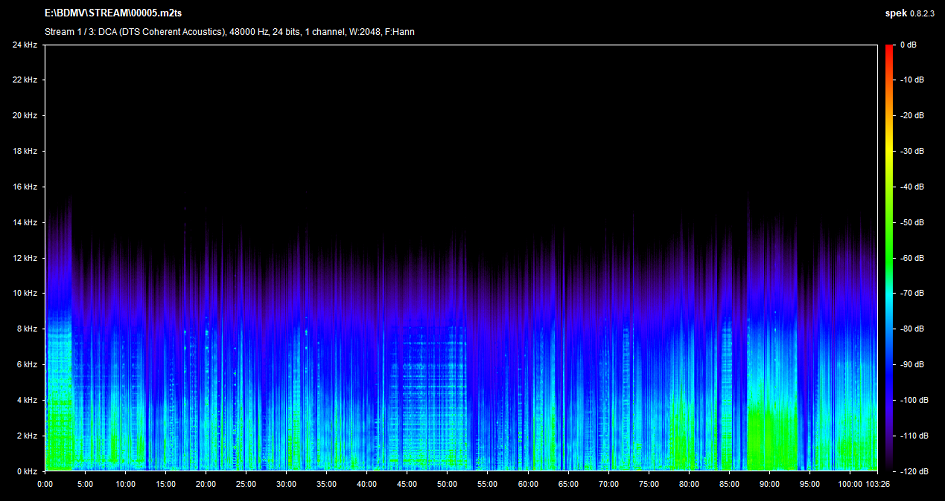945x501 pixels.
Task: Select the DCA stream info text line
Action: pyautogui.click(x=230, y=32)
